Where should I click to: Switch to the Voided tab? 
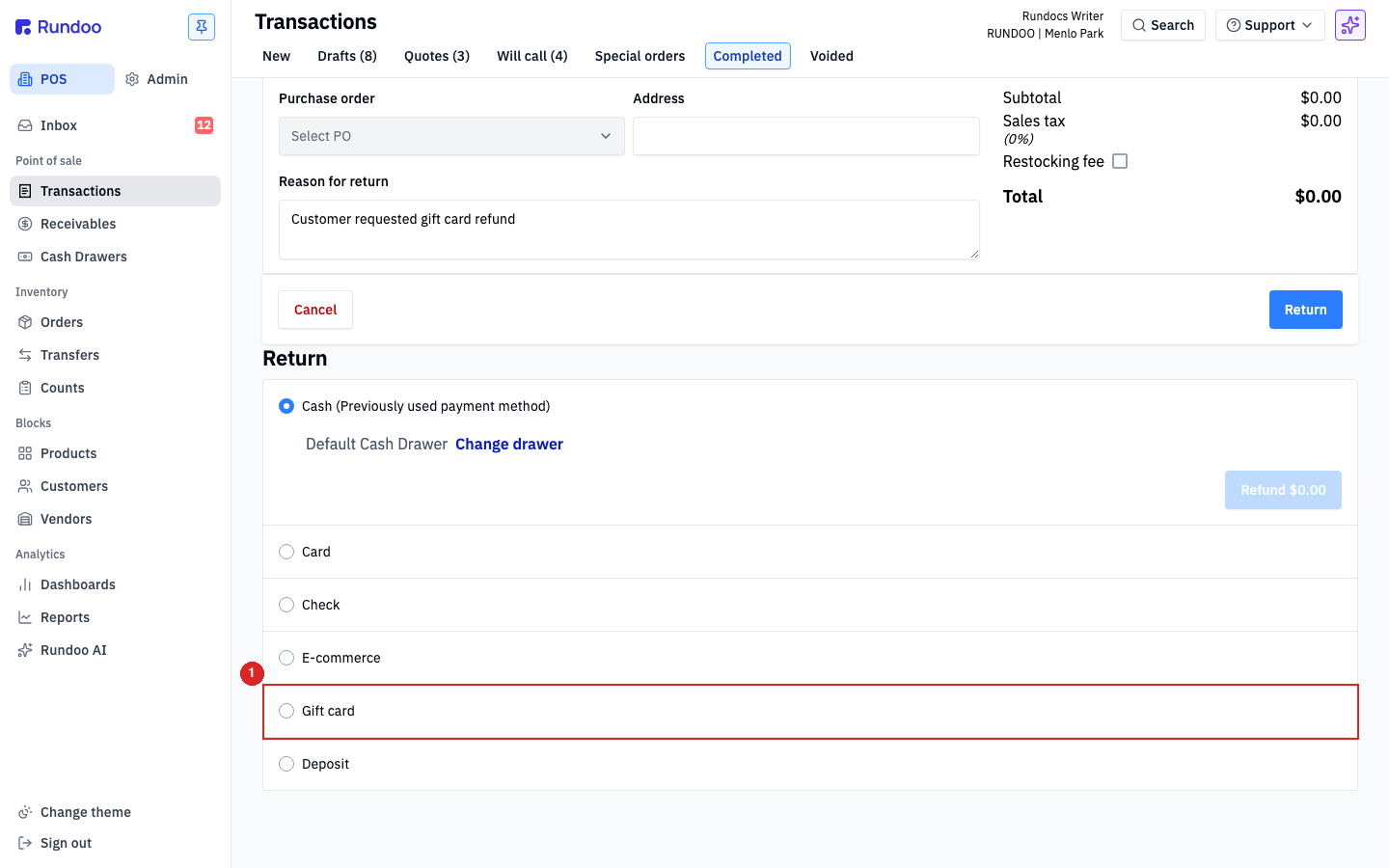831,56
